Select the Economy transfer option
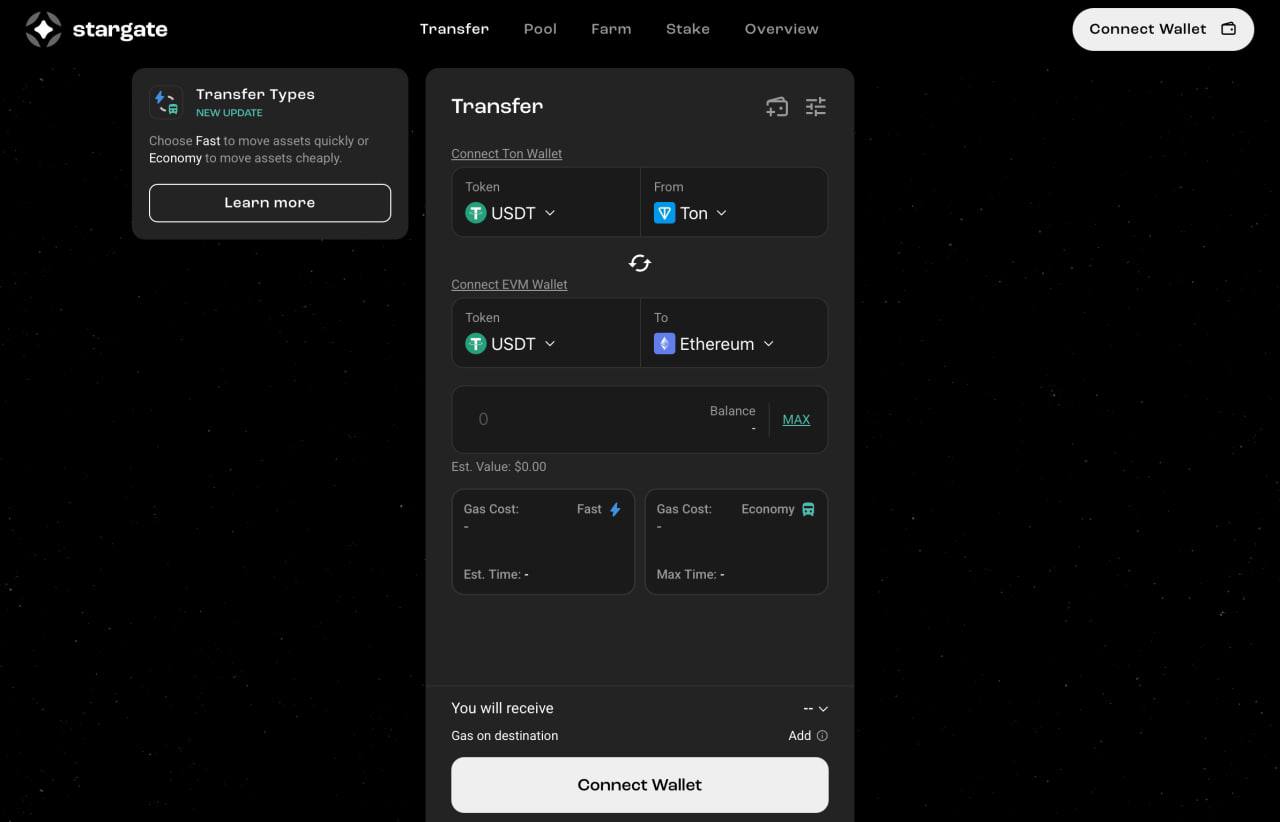Screen dimensions: 1280x822 (x=736, y=542)
